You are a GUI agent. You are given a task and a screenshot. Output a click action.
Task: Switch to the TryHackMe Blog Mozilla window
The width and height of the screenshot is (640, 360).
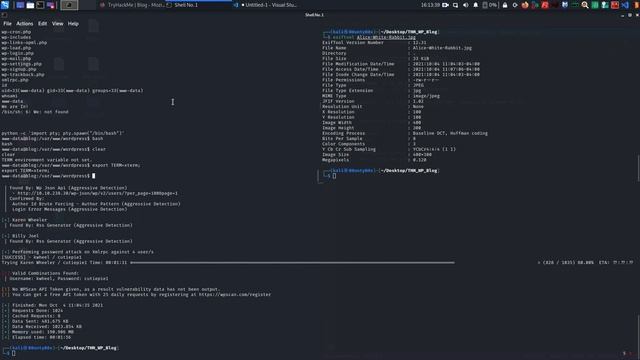coord(132,5)
